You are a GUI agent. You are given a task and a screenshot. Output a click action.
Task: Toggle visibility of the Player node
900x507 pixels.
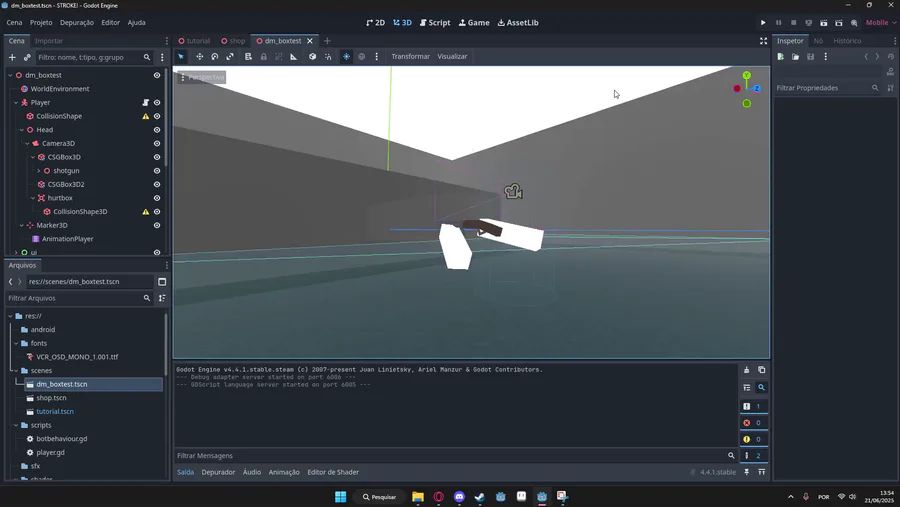click(157, 102)
